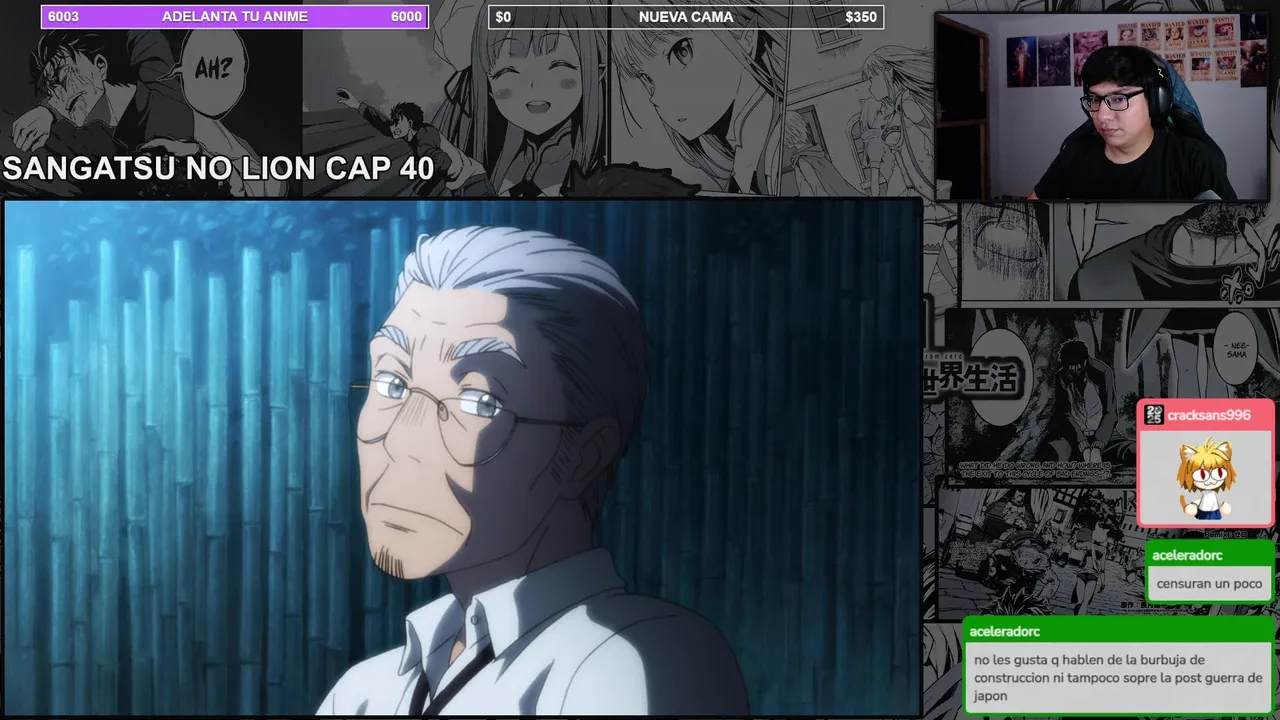Click aceleradorc name above burbuja message

(1006, 631)
